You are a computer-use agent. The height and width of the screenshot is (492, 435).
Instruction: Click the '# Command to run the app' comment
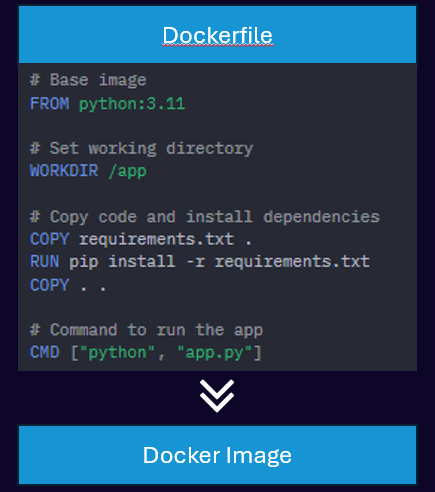pyautogui.click(x=147, y=330)
